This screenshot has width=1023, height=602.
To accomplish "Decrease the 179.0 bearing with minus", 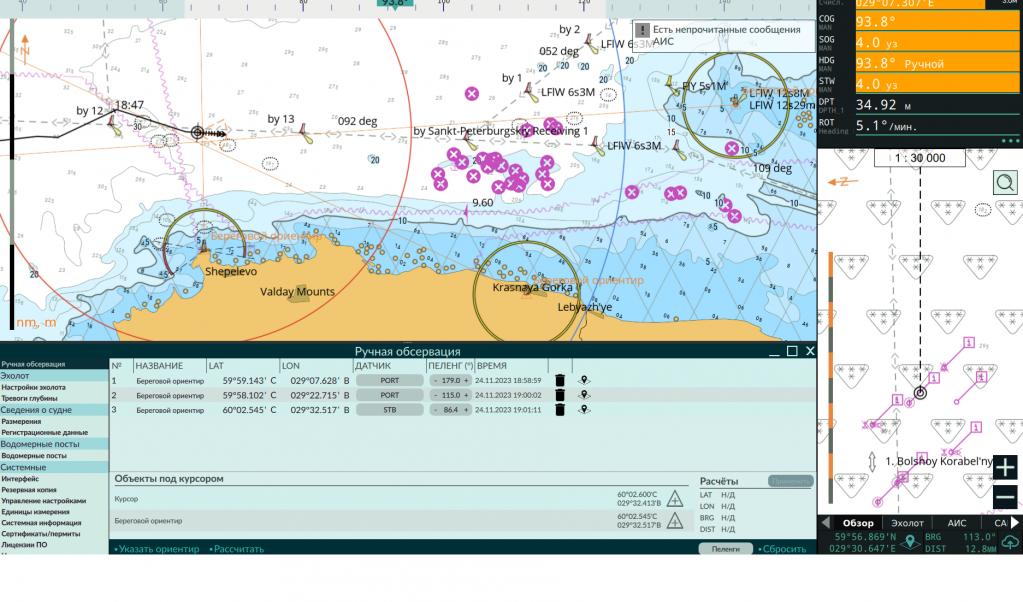I will coord(436,380).
